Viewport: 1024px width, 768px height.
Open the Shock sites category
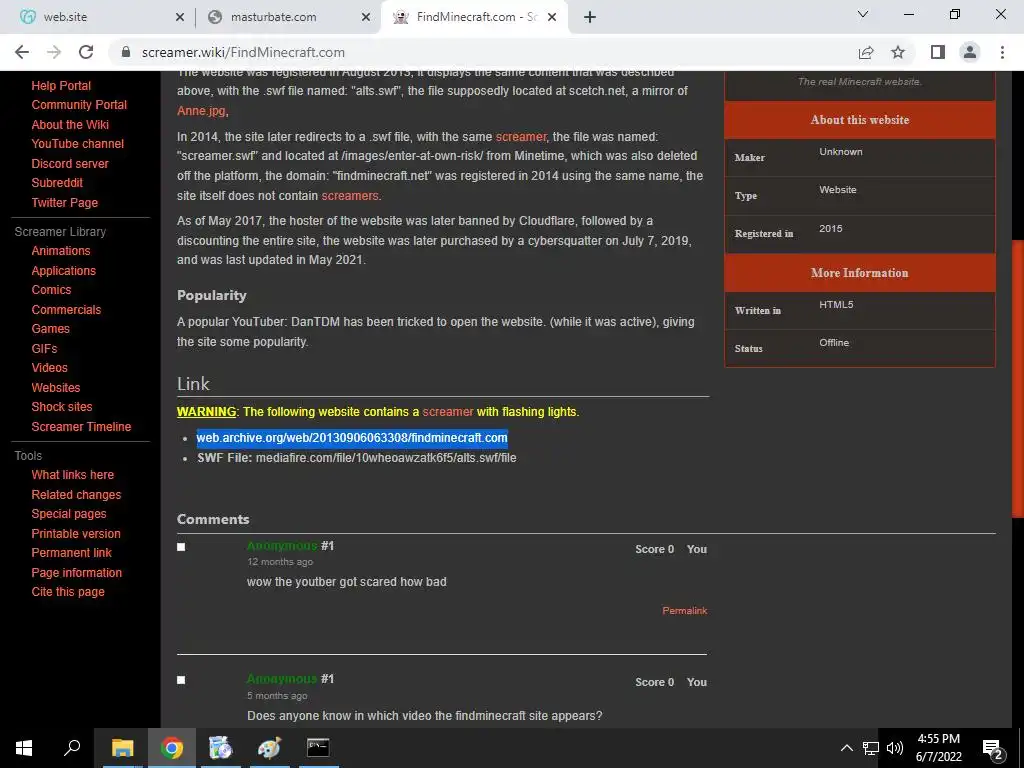(x=62, y=407)
